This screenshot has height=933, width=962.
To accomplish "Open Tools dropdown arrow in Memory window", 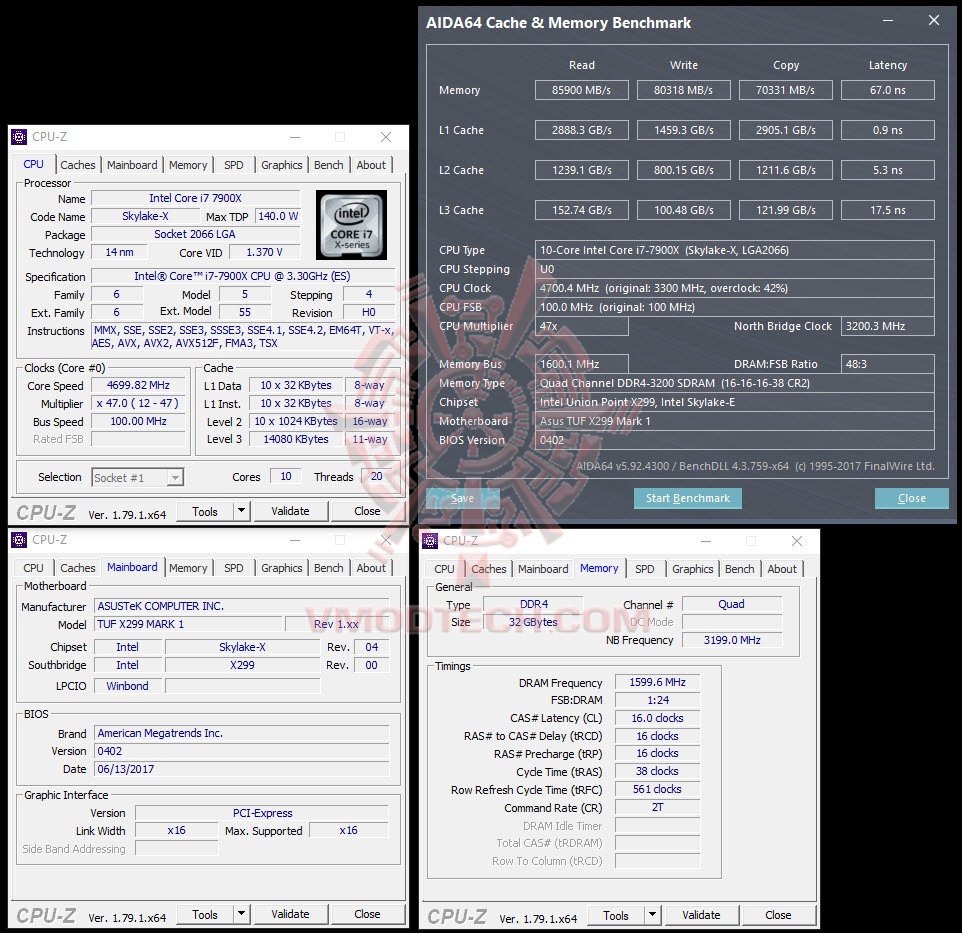I will tap(653, 915).
